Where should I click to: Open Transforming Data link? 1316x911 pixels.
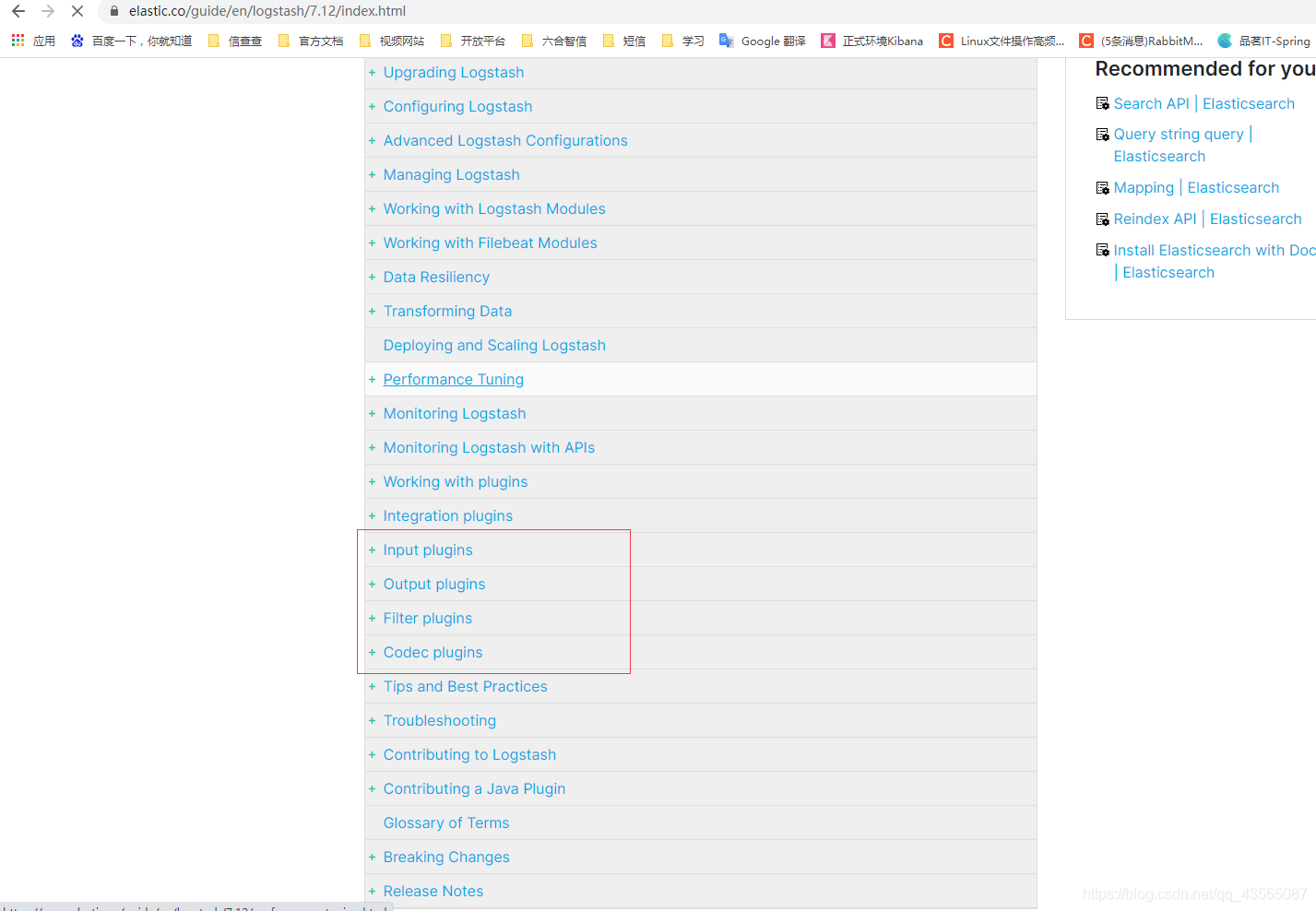coord(447,311)
